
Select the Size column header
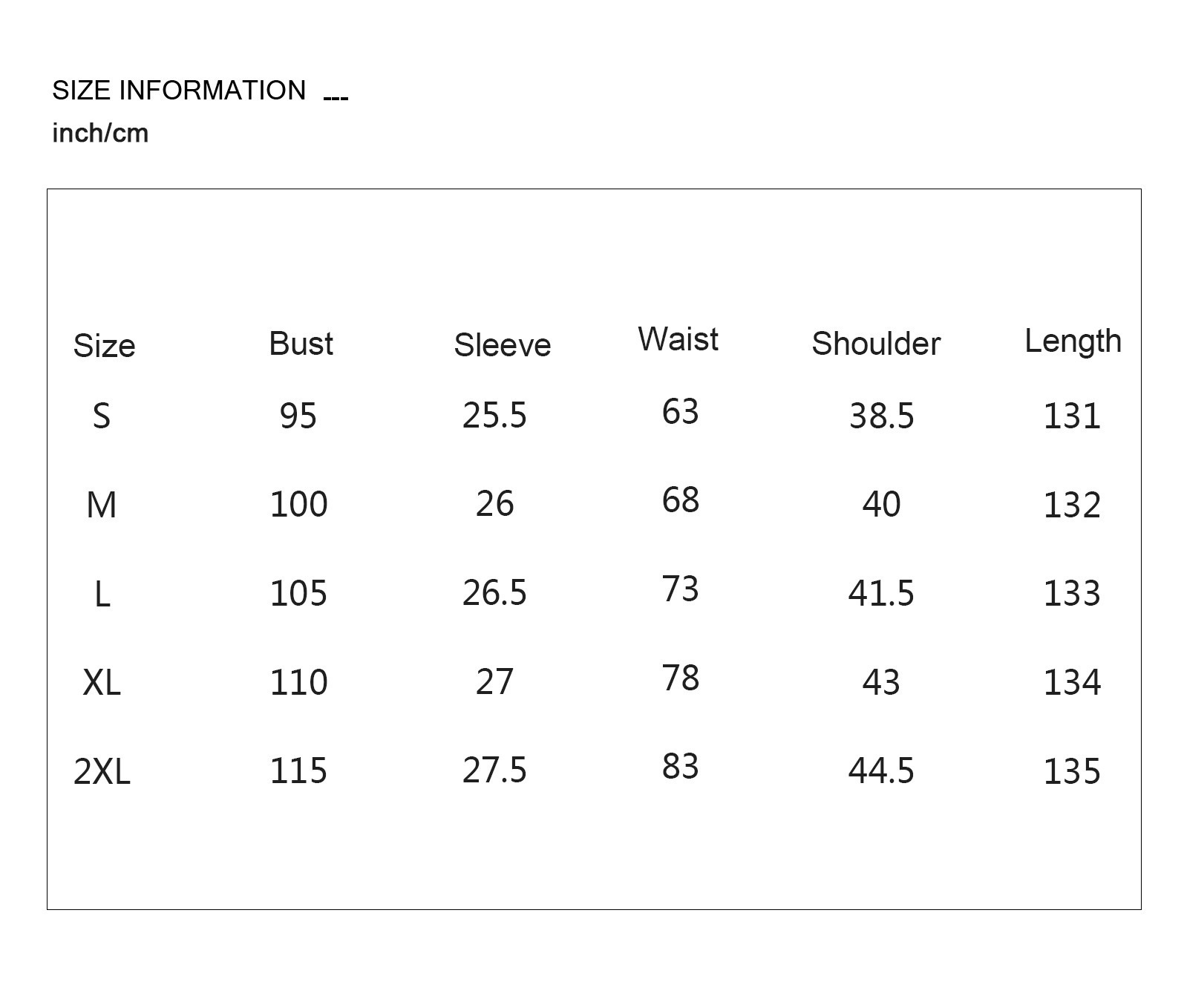(104, 346)
